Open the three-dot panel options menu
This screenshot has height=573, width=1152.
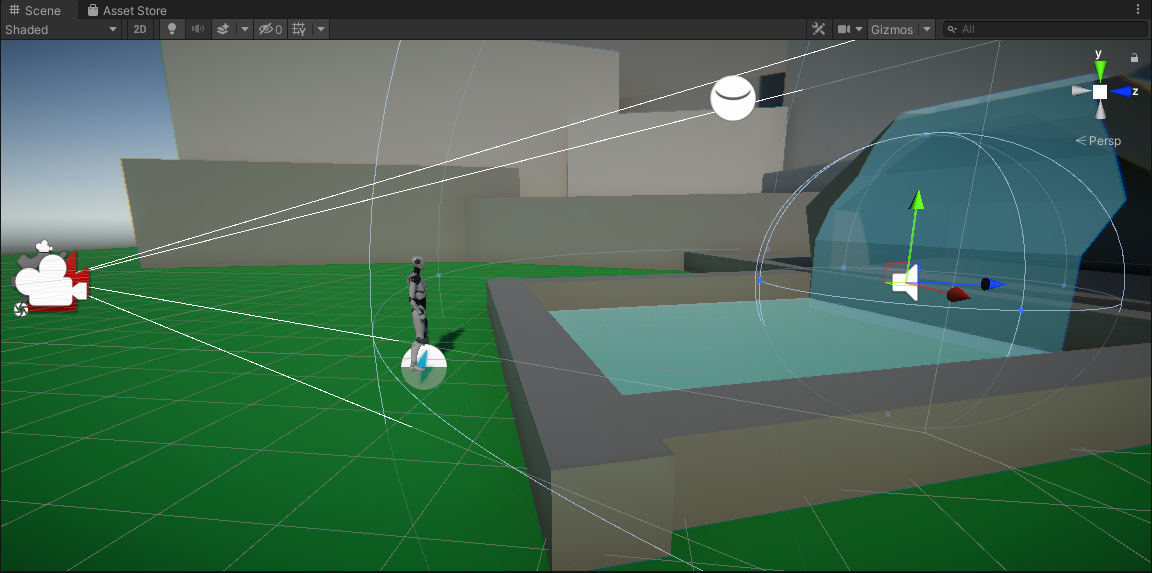[x=1140, y=10]
